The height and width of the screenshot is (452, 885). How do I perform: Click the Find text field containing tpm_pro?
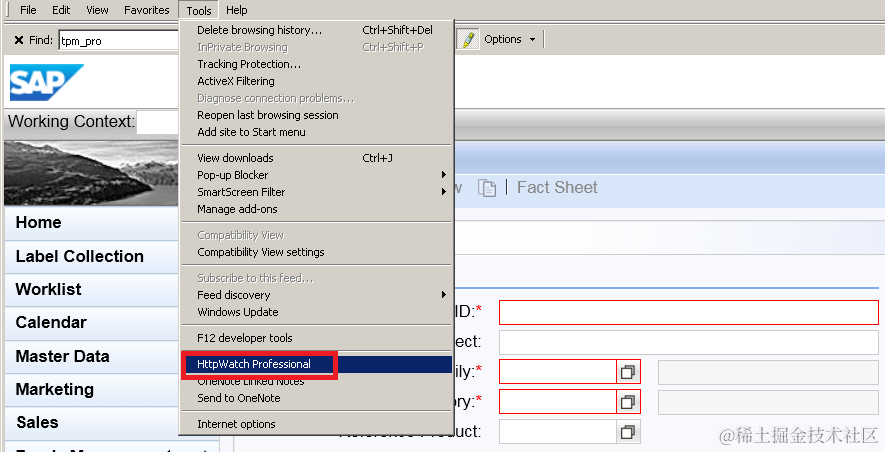[119, 40]
